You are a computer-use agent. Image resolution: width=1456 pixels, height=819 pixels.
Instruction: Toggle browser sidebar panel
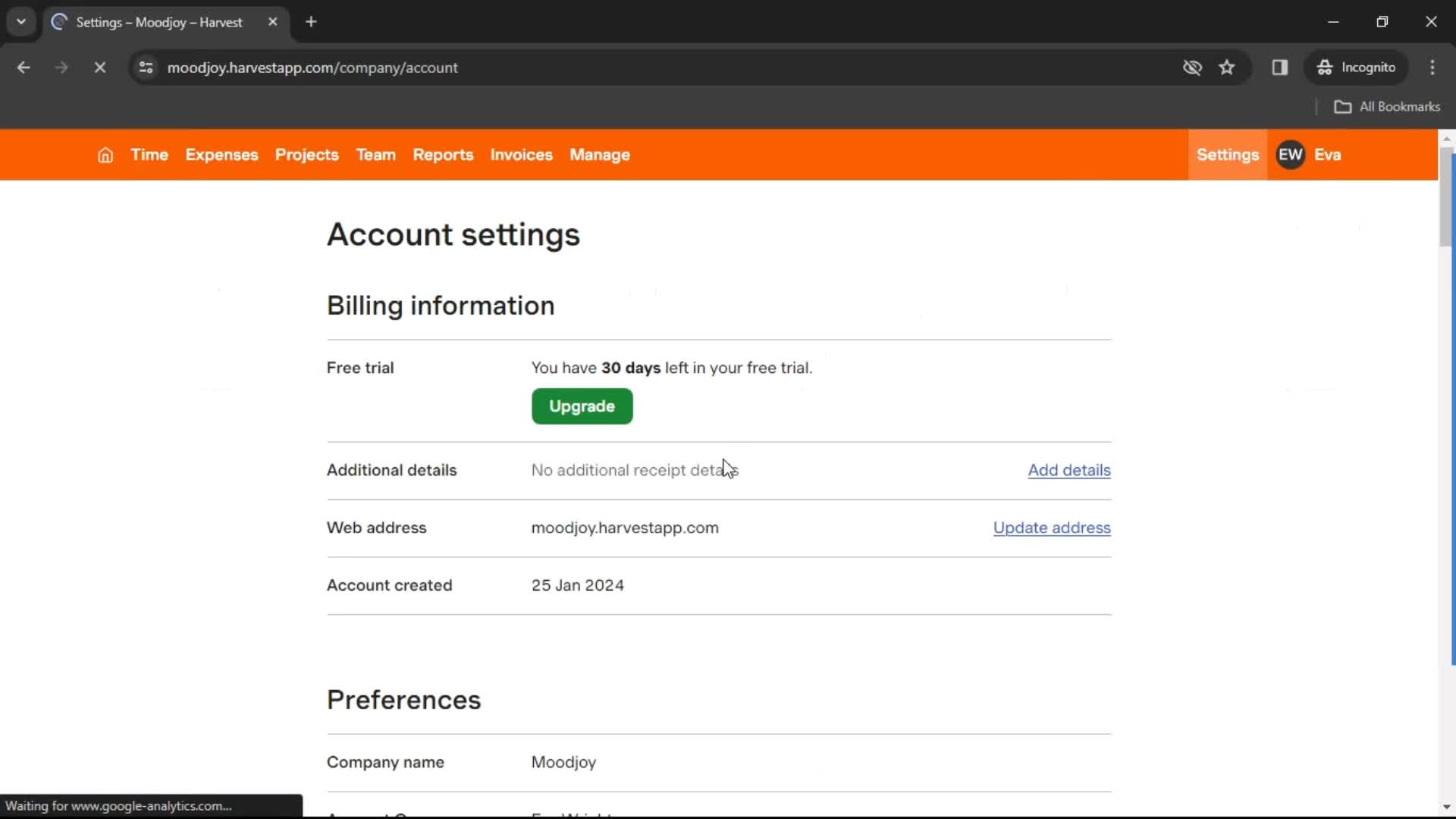[1280, 67]
